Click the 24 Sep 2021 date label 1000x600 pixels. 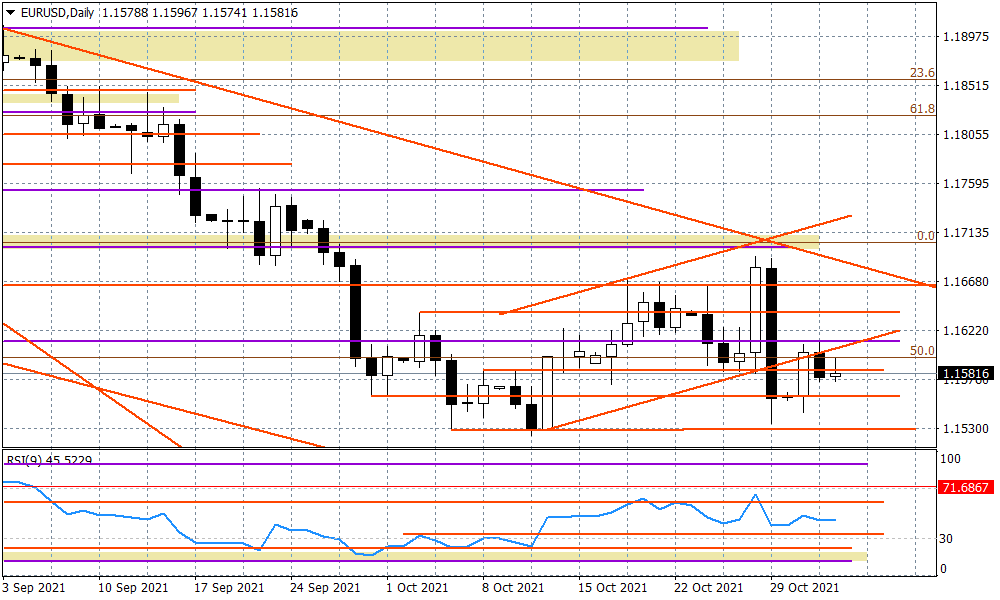(325, 587)
